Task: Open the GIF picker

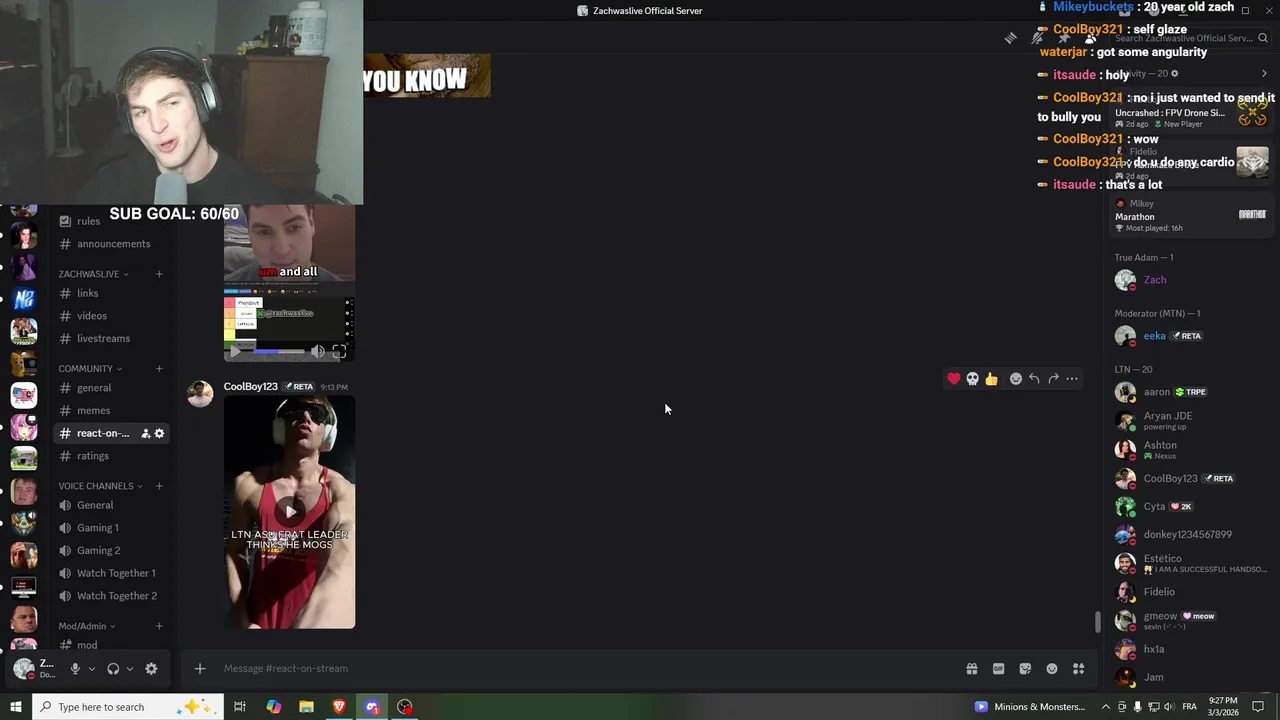Action: (998, 669)
